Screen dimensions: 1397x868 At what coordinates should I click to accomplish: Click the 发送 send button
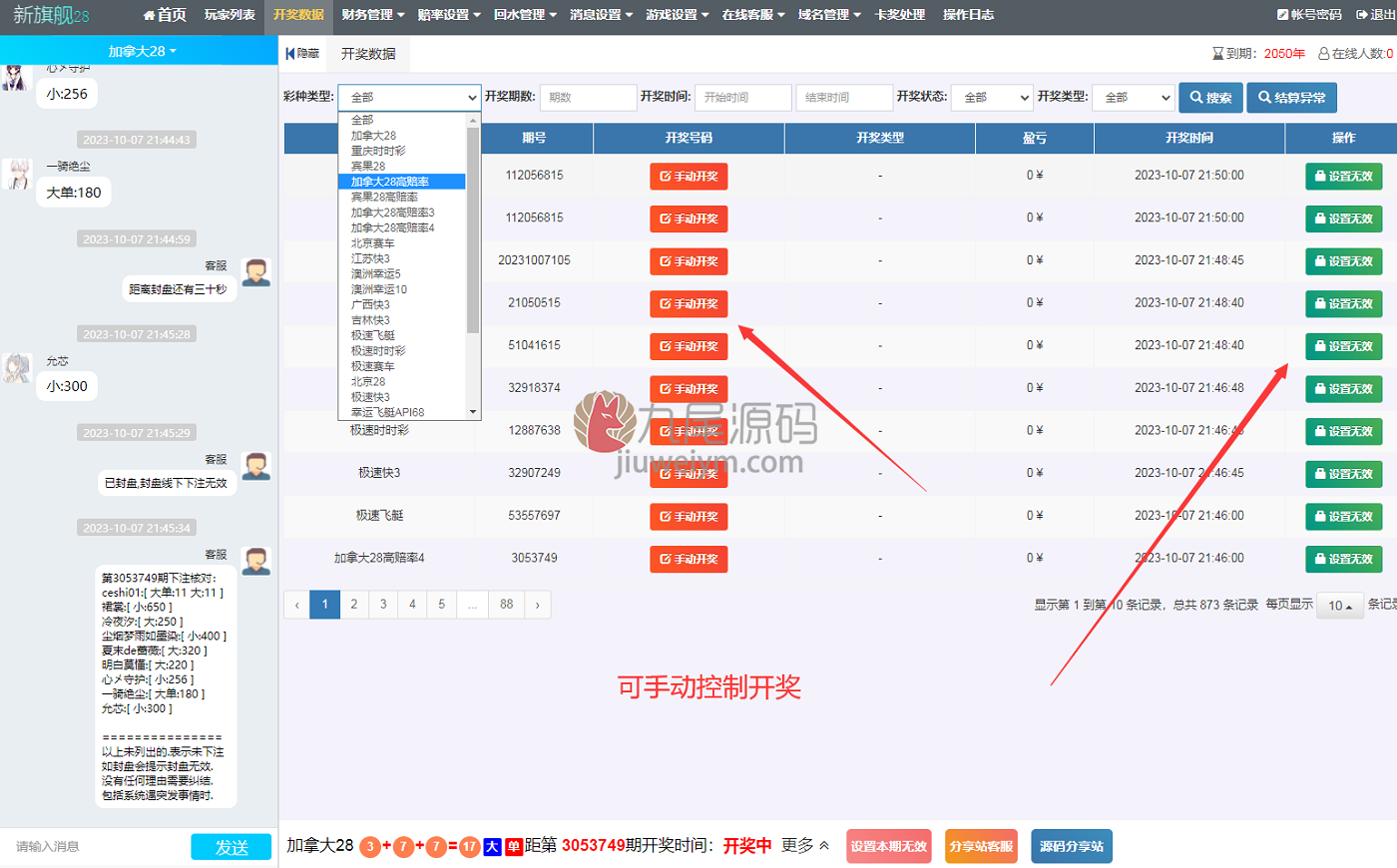tap(232, 847)
